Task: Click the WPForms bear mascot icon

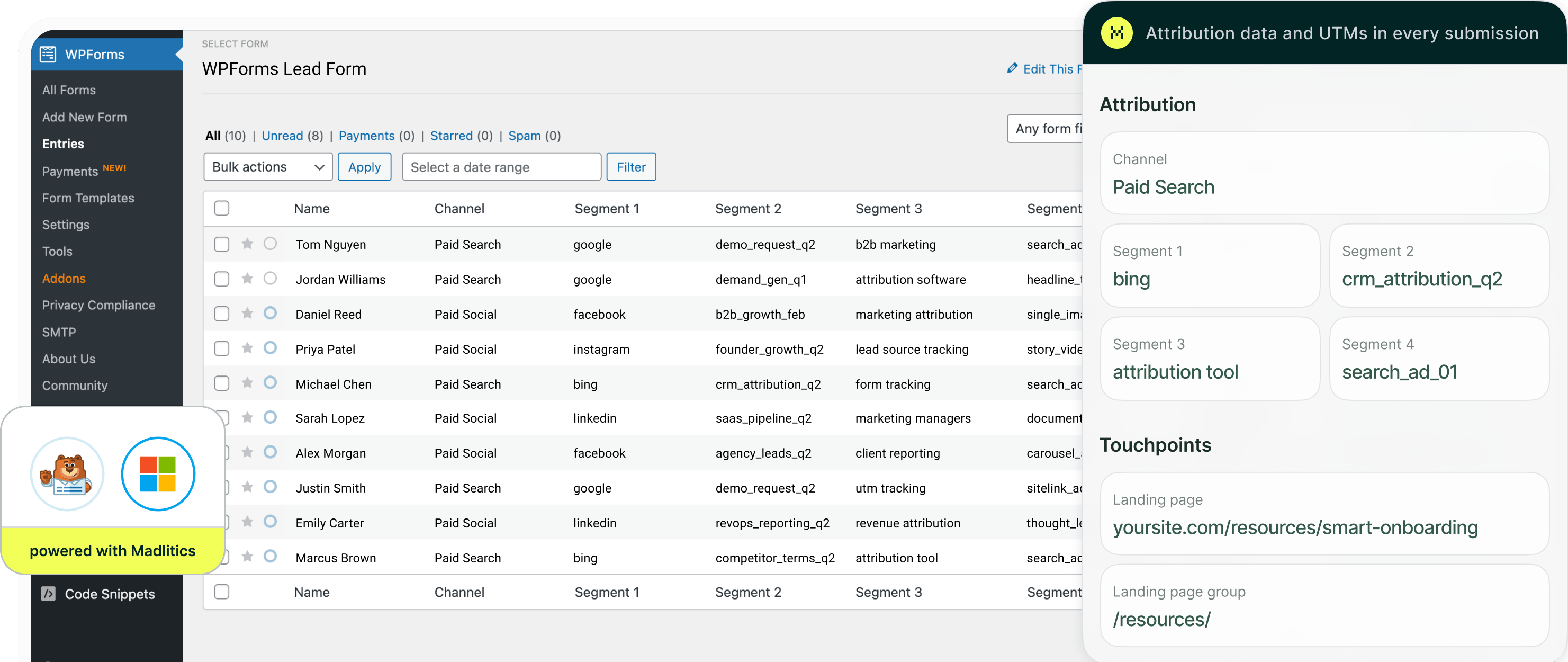Action: 67,473
